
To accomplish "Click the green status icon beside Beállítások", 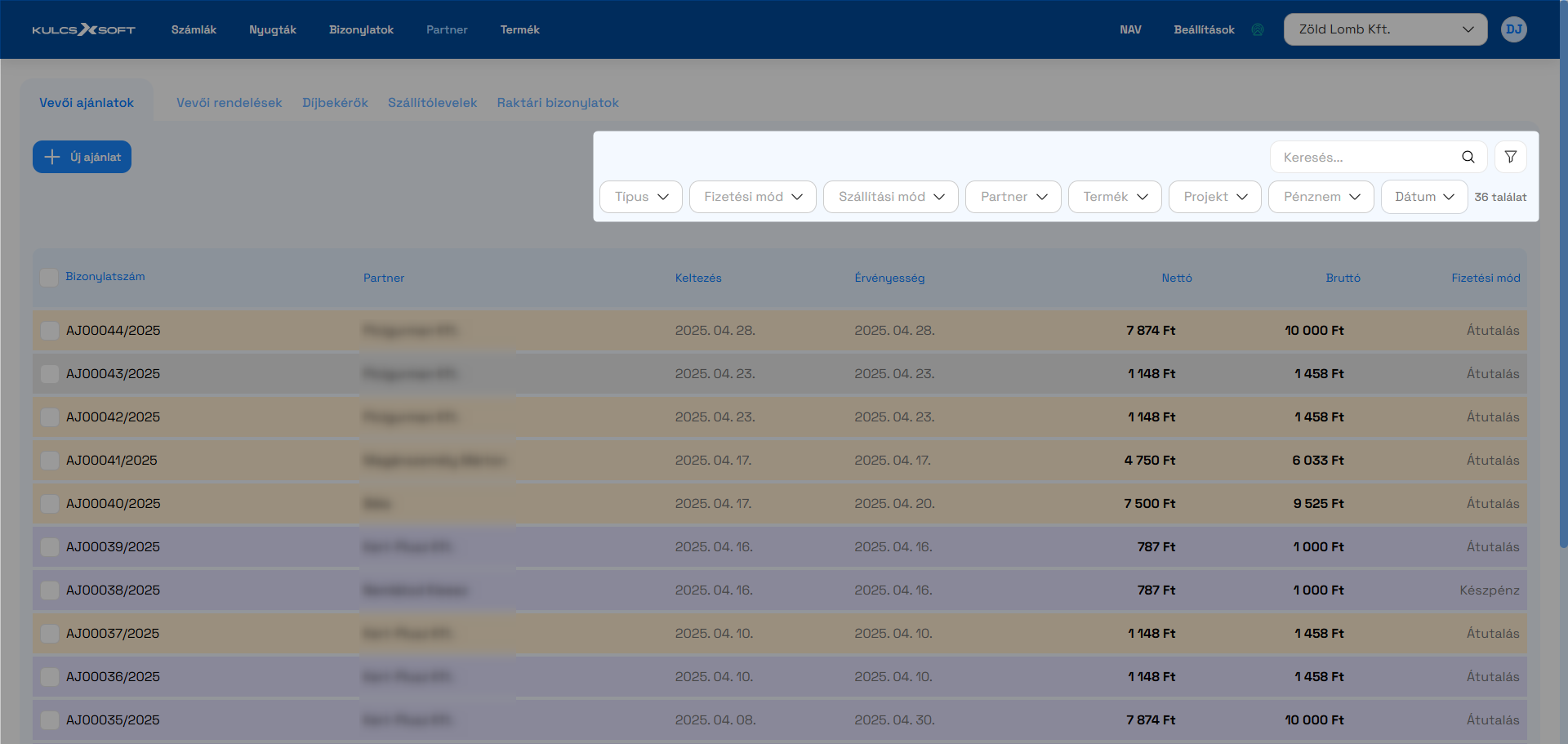I will point(1258,29).
